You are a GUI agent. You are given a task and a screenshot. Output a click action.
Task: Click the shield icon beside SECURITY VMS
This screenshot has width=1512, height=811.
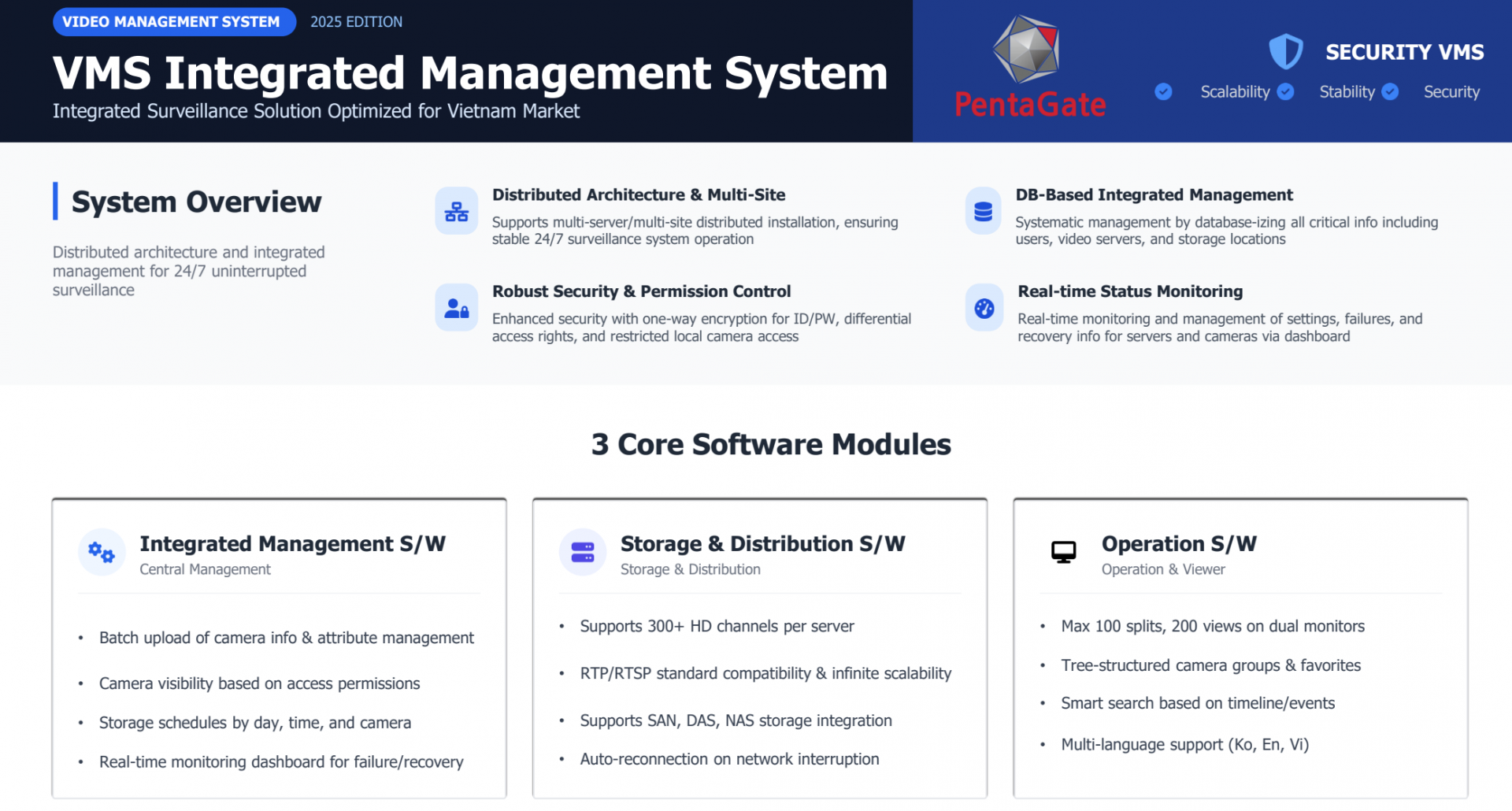(x=1285, y=52)
